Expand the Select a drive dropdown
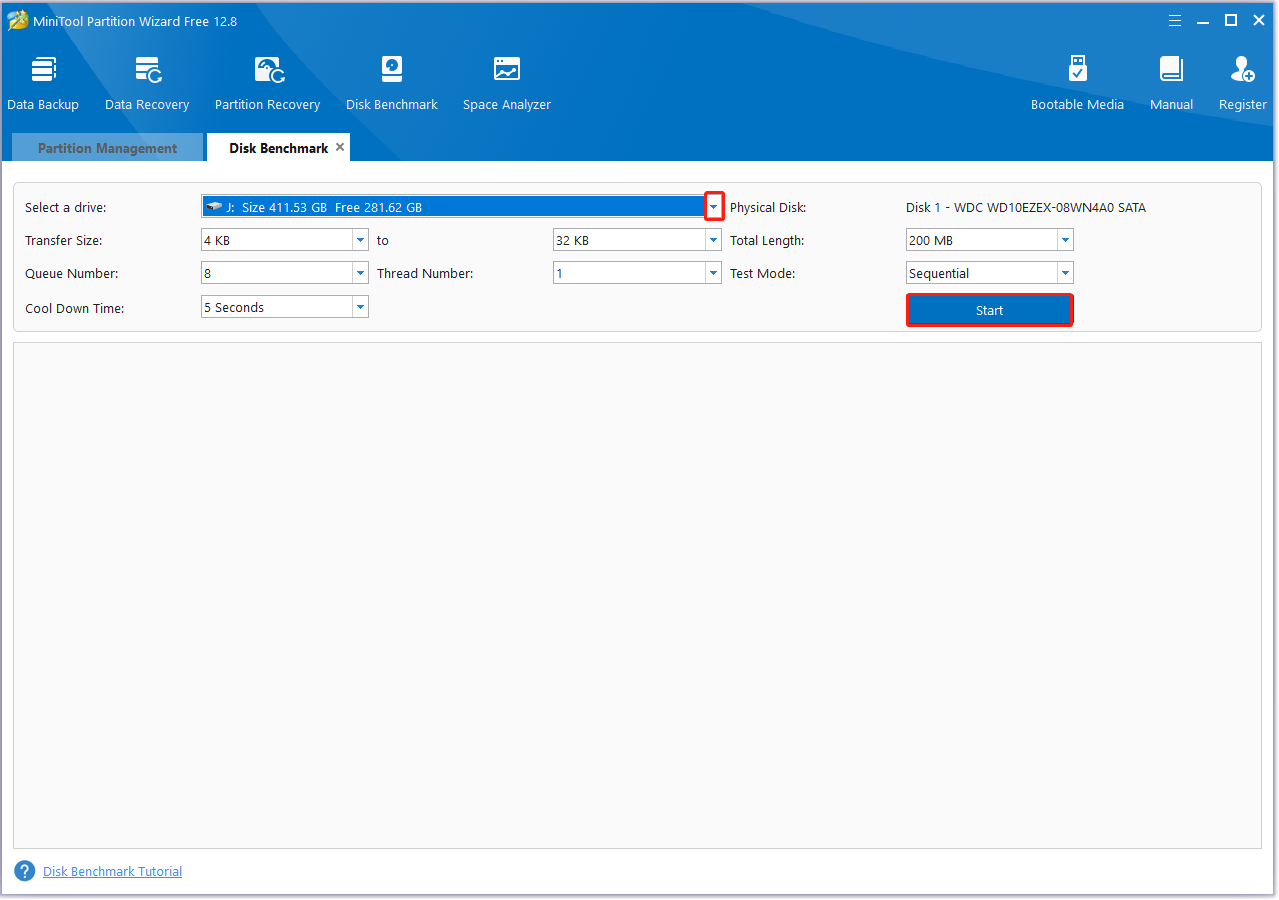This screenshot has height=900, width=1279. tap(714, 207)
